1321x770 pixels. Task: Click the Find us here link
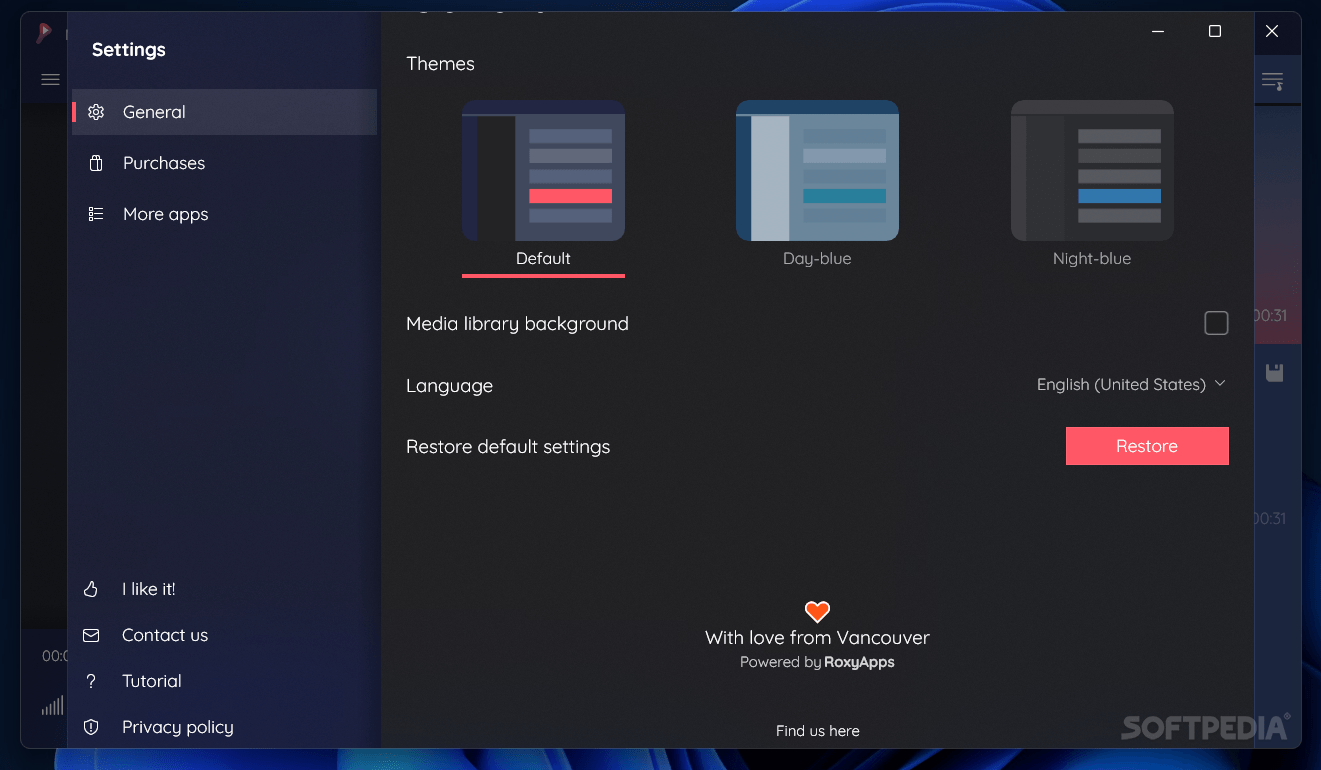(x=817, y=731)
